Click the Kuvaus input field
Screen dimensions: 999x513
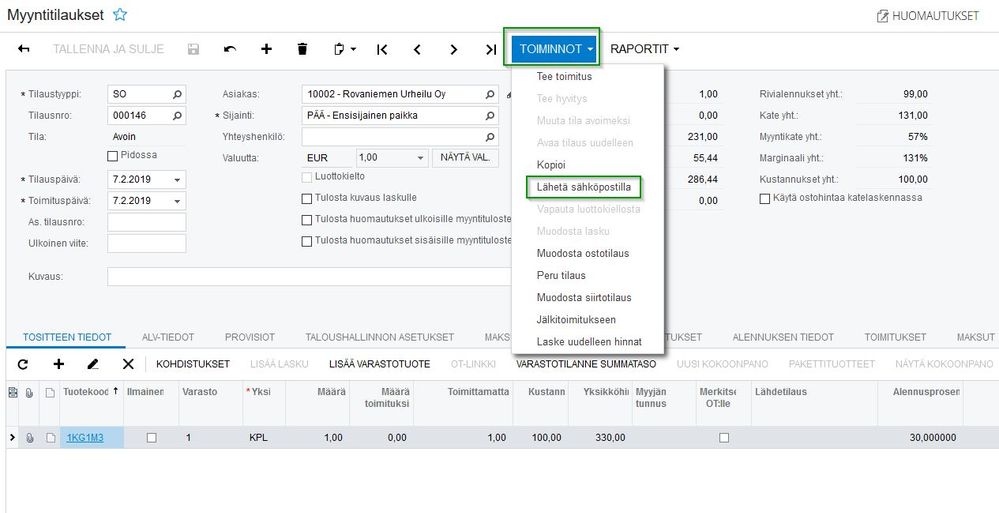(310, 277)
